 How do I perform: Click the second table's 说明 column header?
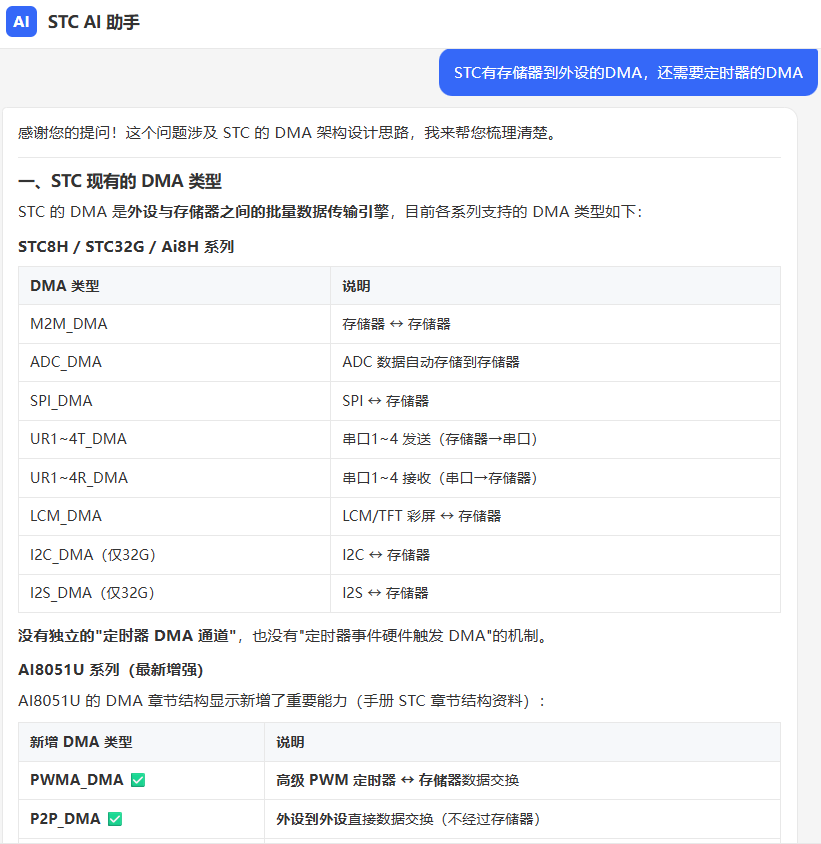coord(522,742)
